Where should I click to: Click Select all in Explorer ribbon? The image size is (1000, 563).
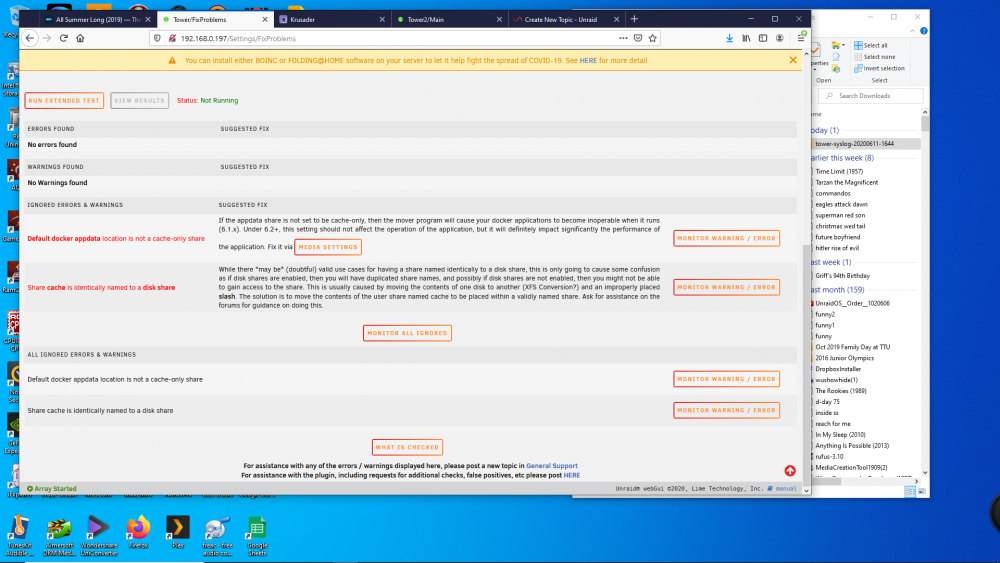pos(871,45)
